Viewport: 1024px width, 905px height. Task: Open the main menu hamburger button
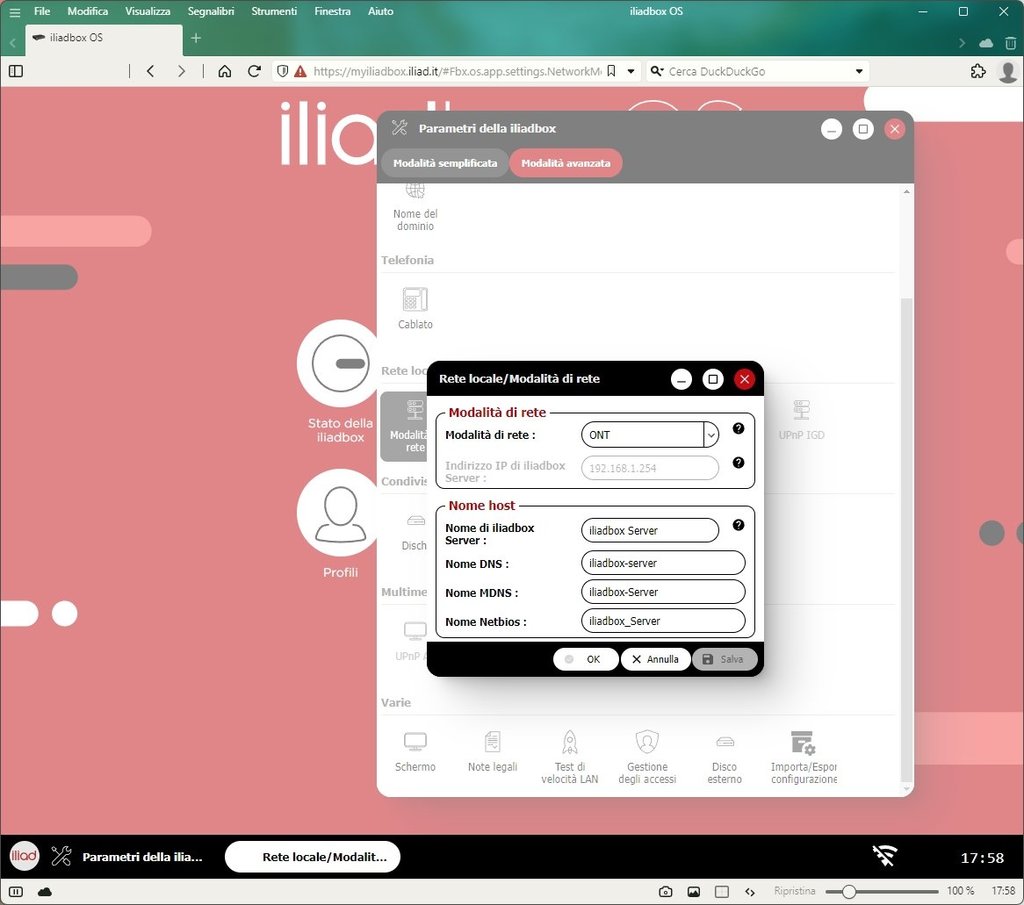[x=14, y=11]
